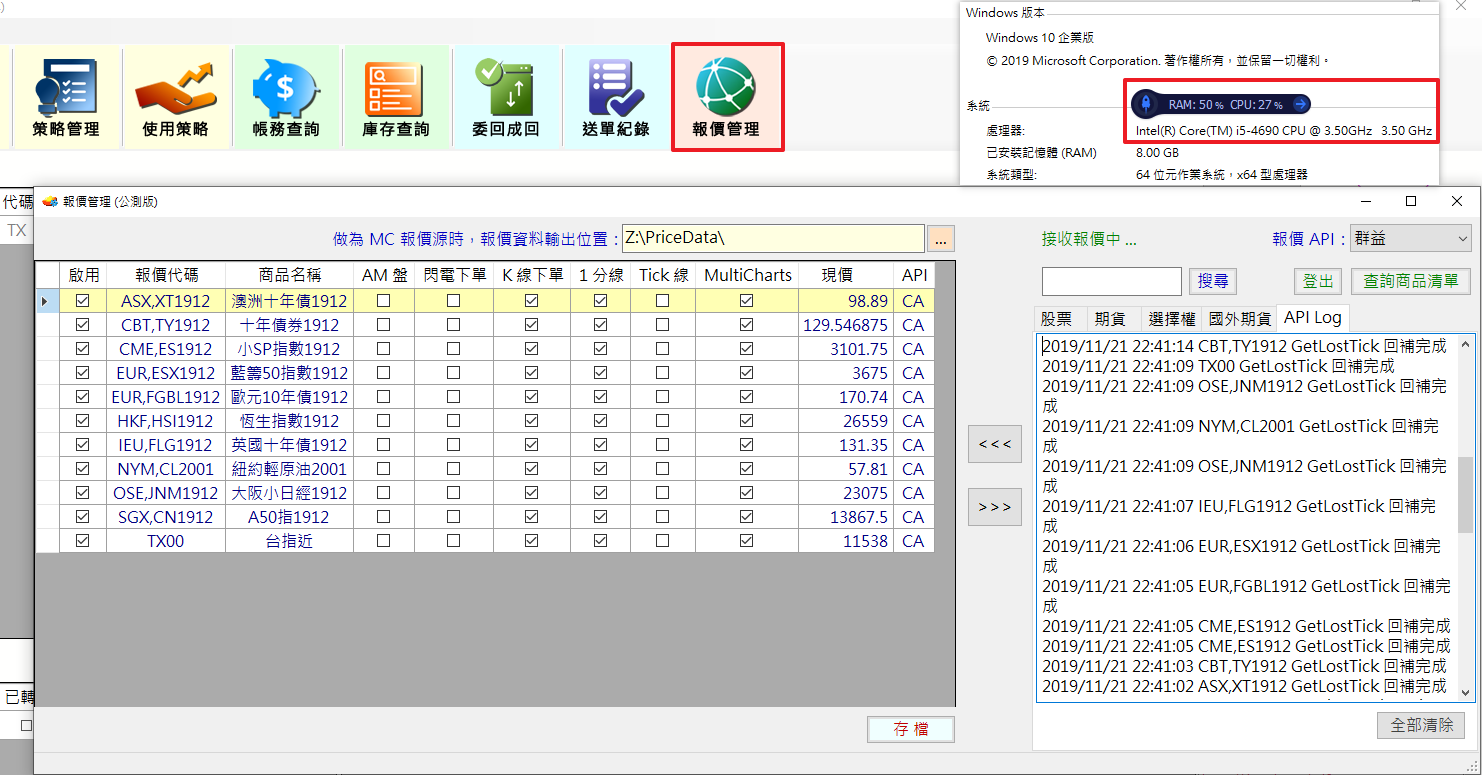Image resolution: width=1482 pixels, height=775 pixels.
Task: Switch to 期貨 tab
Action: pos(1110,318)
